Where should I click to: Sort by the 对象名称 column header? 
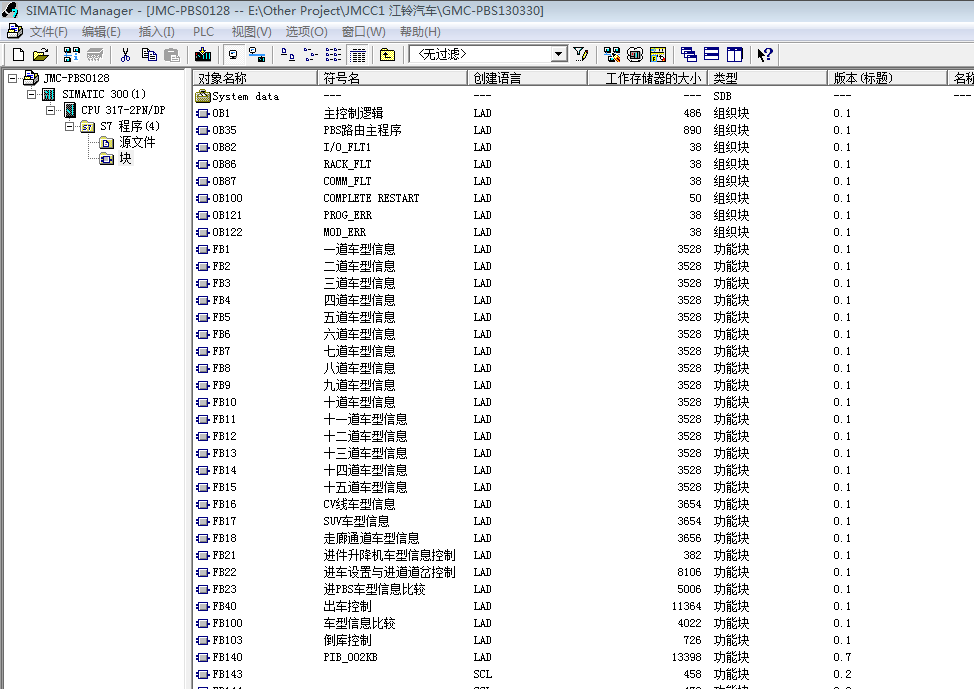coord(255,78)
